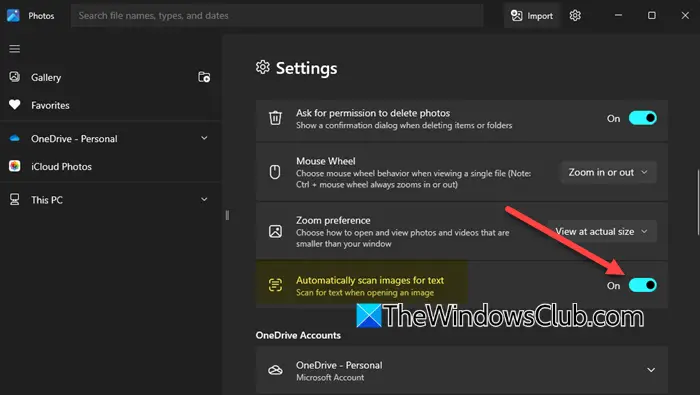Image resolution: width=700 pixels, height=395 pixels.
Task: Click the 'Microsoft Account' subtitle text
Action: pyautogui.click(x=330, y=378)
